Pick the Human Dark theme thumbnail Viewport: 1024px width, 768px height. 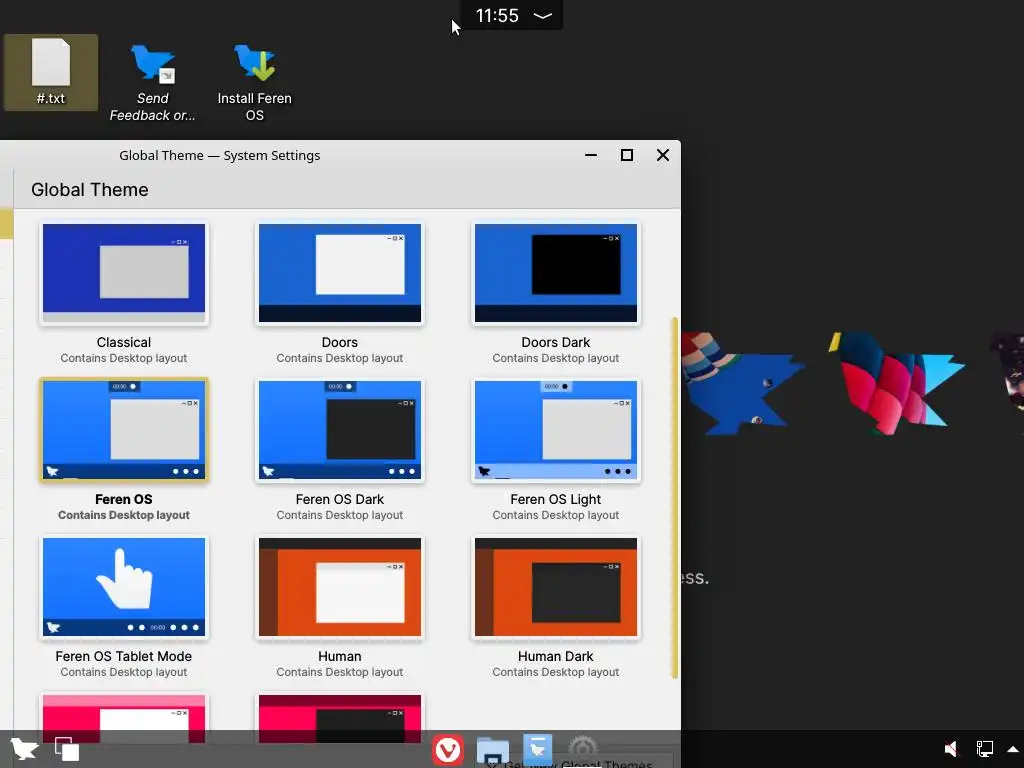[556, 586]
